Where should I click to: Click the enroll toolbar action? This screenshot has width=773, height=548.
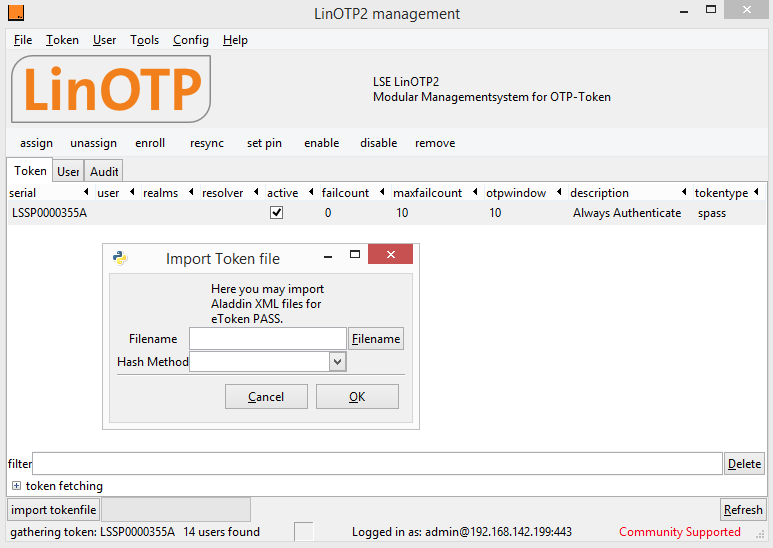point(150,143)
